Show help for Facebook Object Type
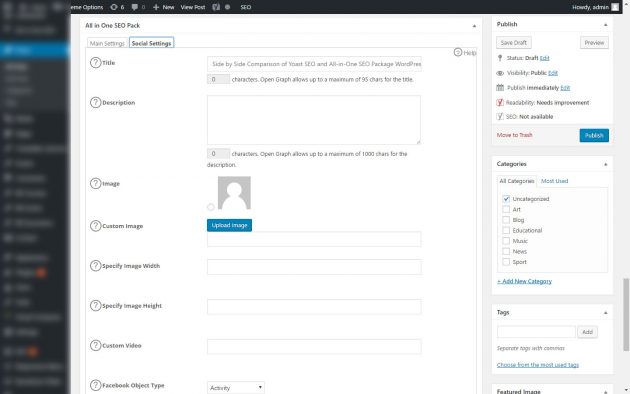630x394 pixels. point(95,385)
